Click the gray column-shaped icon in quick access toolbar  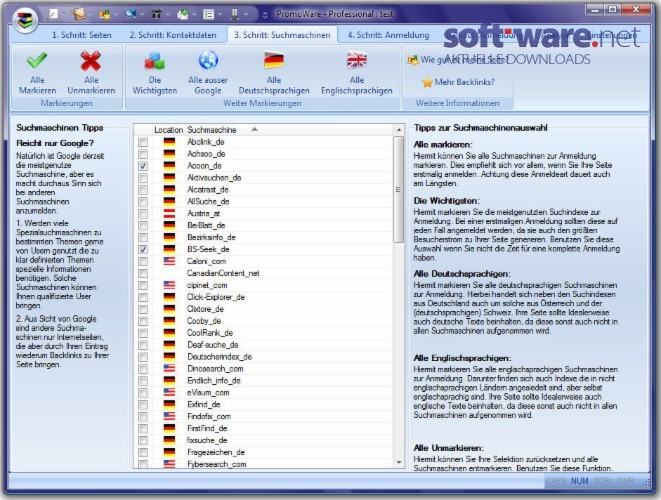(x=234, y=14)
